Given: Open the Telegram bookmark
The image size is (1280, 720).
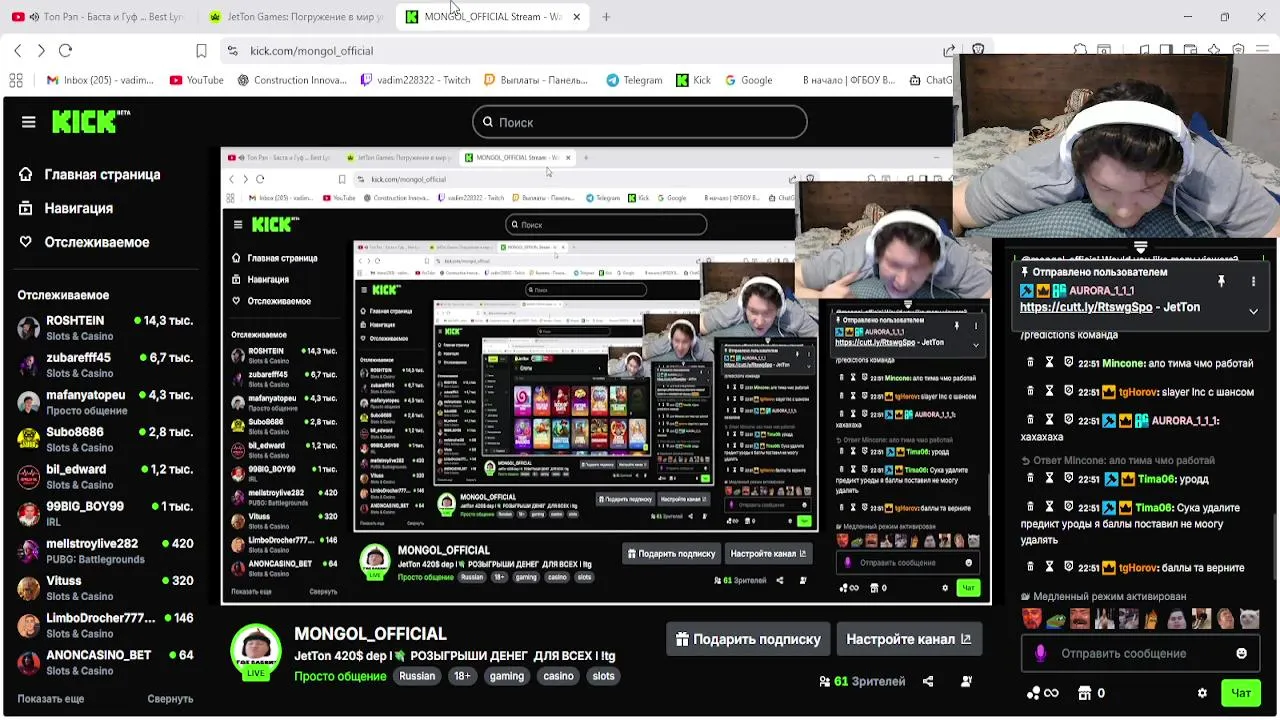Looking at the screenshot, I should 634,80.
